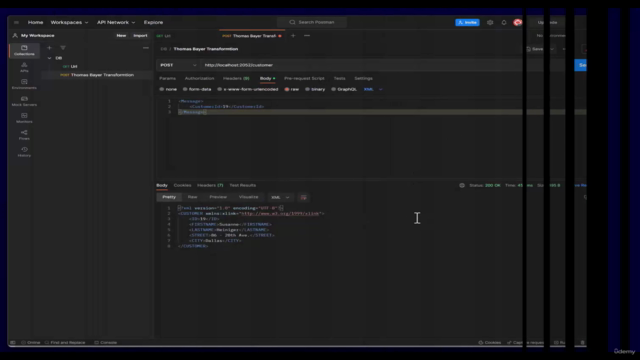
Task: Open the APIs sidebar panel
Action: pyautogui.click(x=24, y=67)
